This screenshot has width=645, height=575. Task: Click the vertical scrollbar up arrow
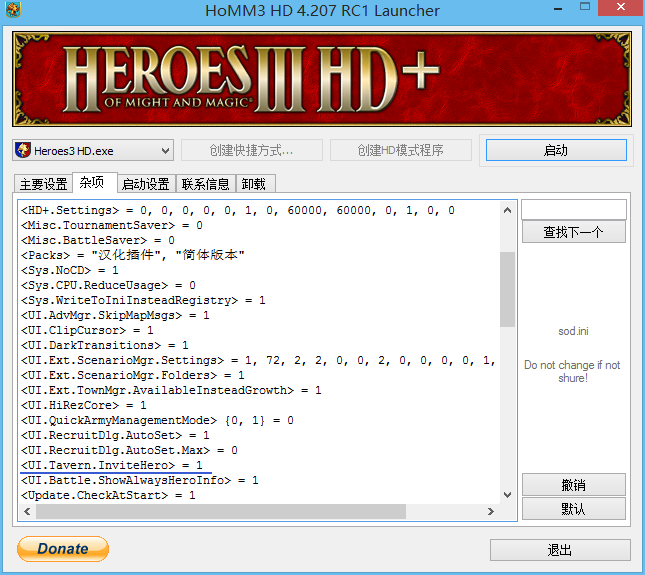(x=507, y=209)
